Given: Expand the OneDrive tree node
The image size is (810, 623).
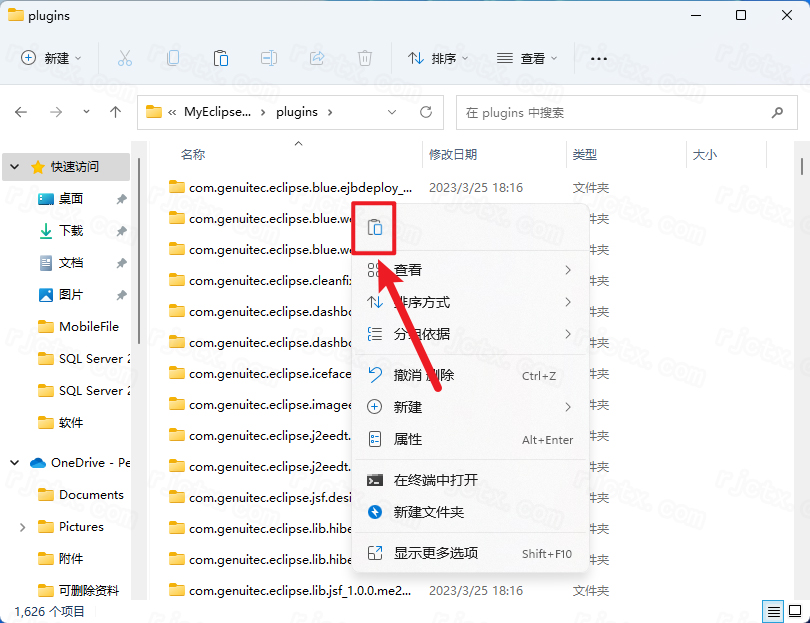Looking at the screenshot, I should (x=15, y=463).
